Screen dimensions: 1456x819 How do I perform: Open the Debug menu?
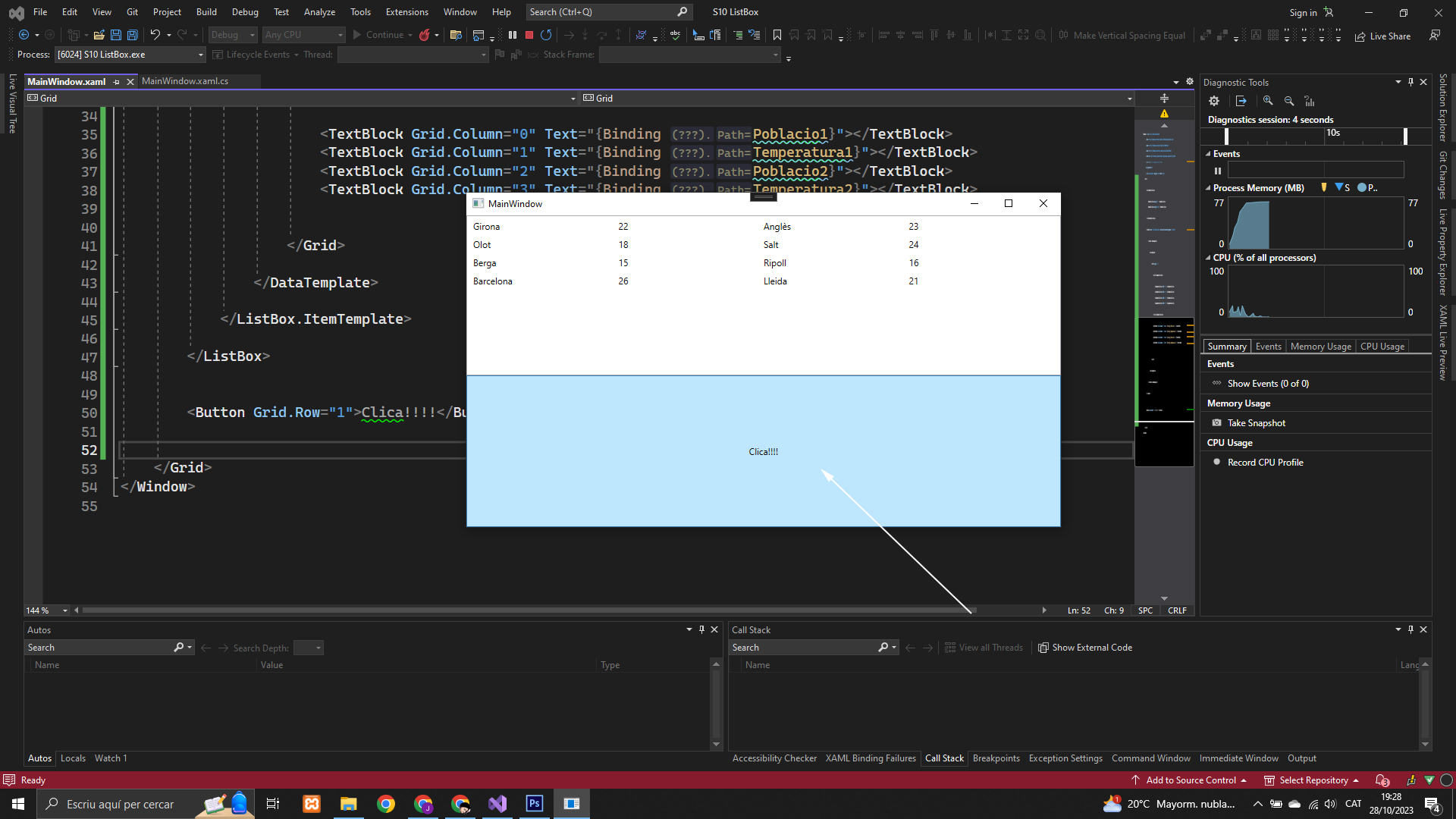coord(244,12)
